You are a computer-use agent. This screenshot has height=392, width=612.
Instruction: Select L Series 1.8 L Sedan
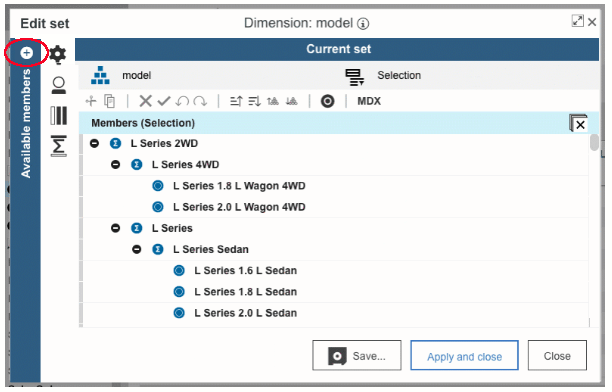point(246,292)
